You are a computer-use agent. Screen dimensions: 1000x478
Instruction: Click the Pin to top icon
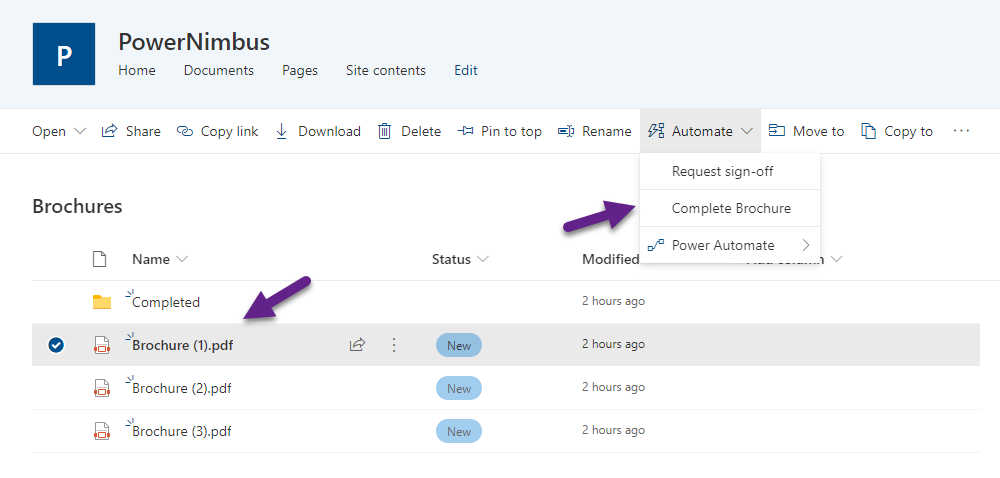(465, 131)
